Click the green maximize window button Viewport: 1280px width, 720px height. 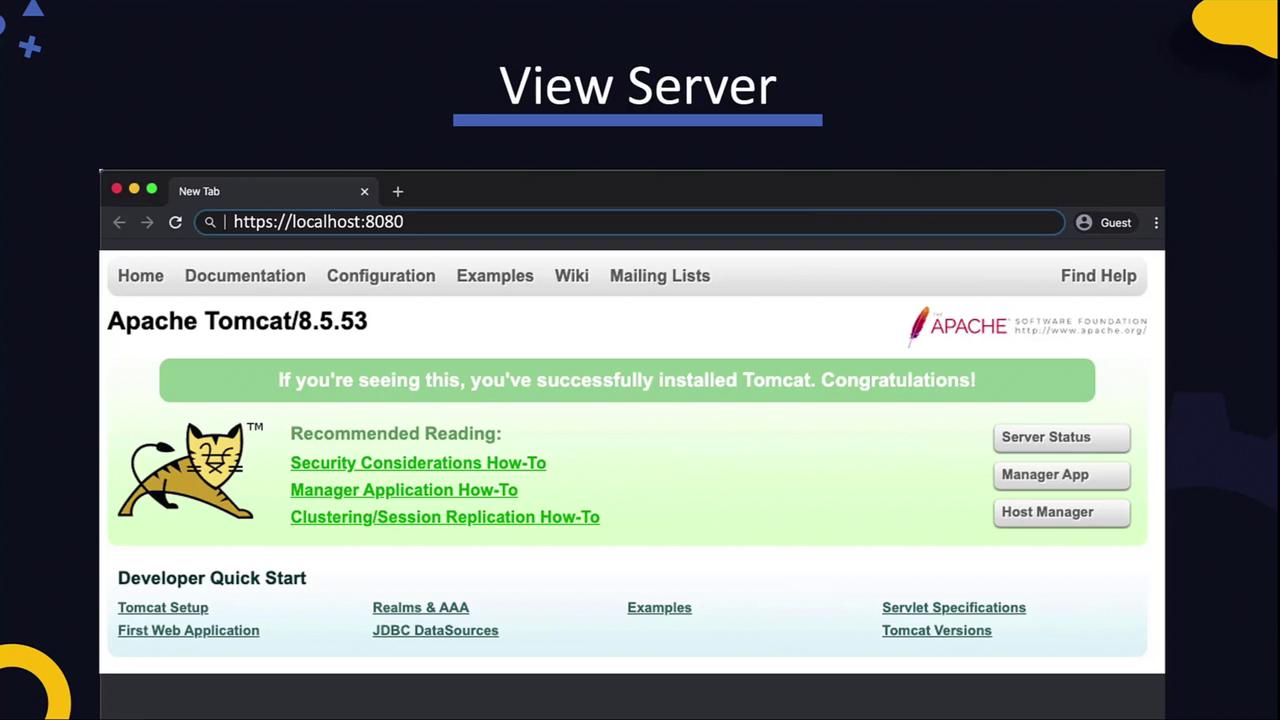point(151,189)
